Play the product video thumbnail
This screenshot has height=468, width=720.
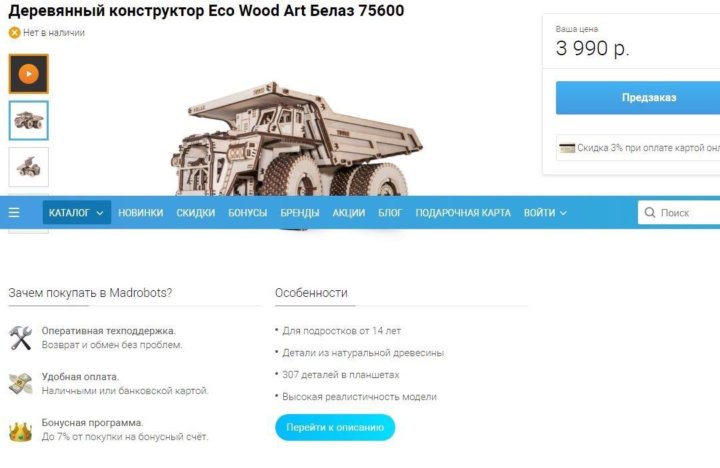point(28,74)
